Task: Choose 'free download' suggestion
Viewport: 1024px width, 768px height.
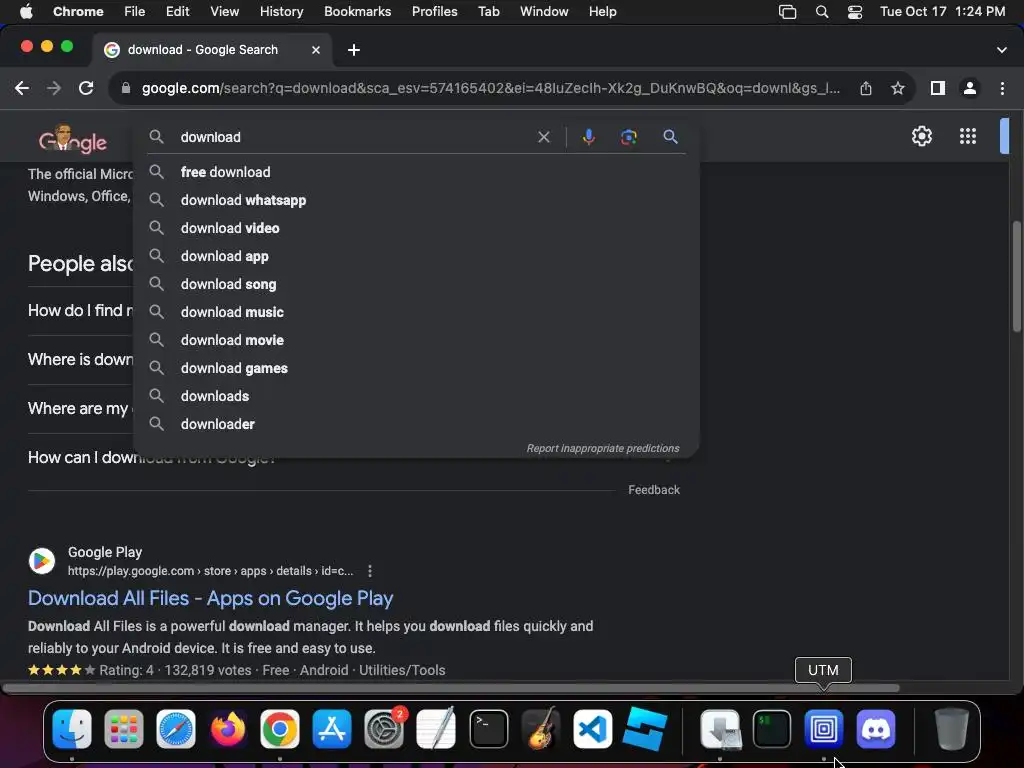Action: (x=416, y=172)
